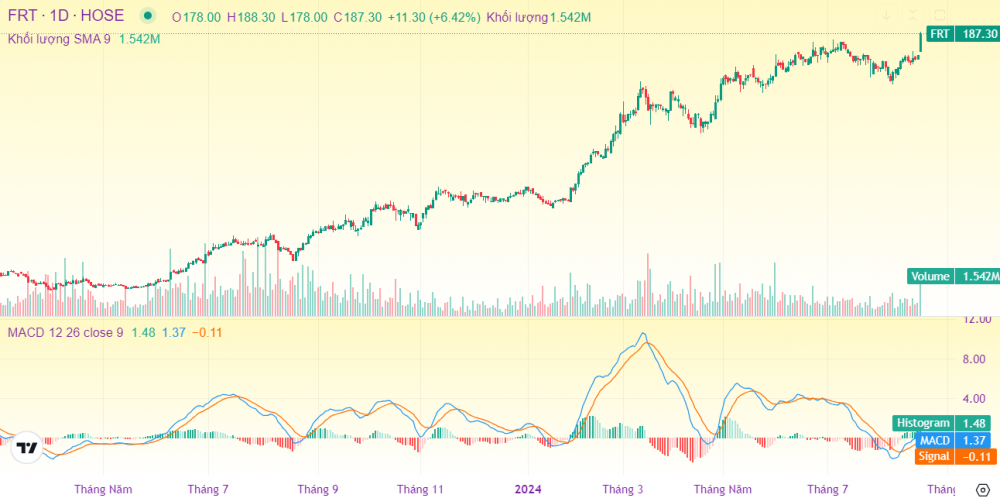Click the Histogram 1.48 axis label

pos(943,423)
